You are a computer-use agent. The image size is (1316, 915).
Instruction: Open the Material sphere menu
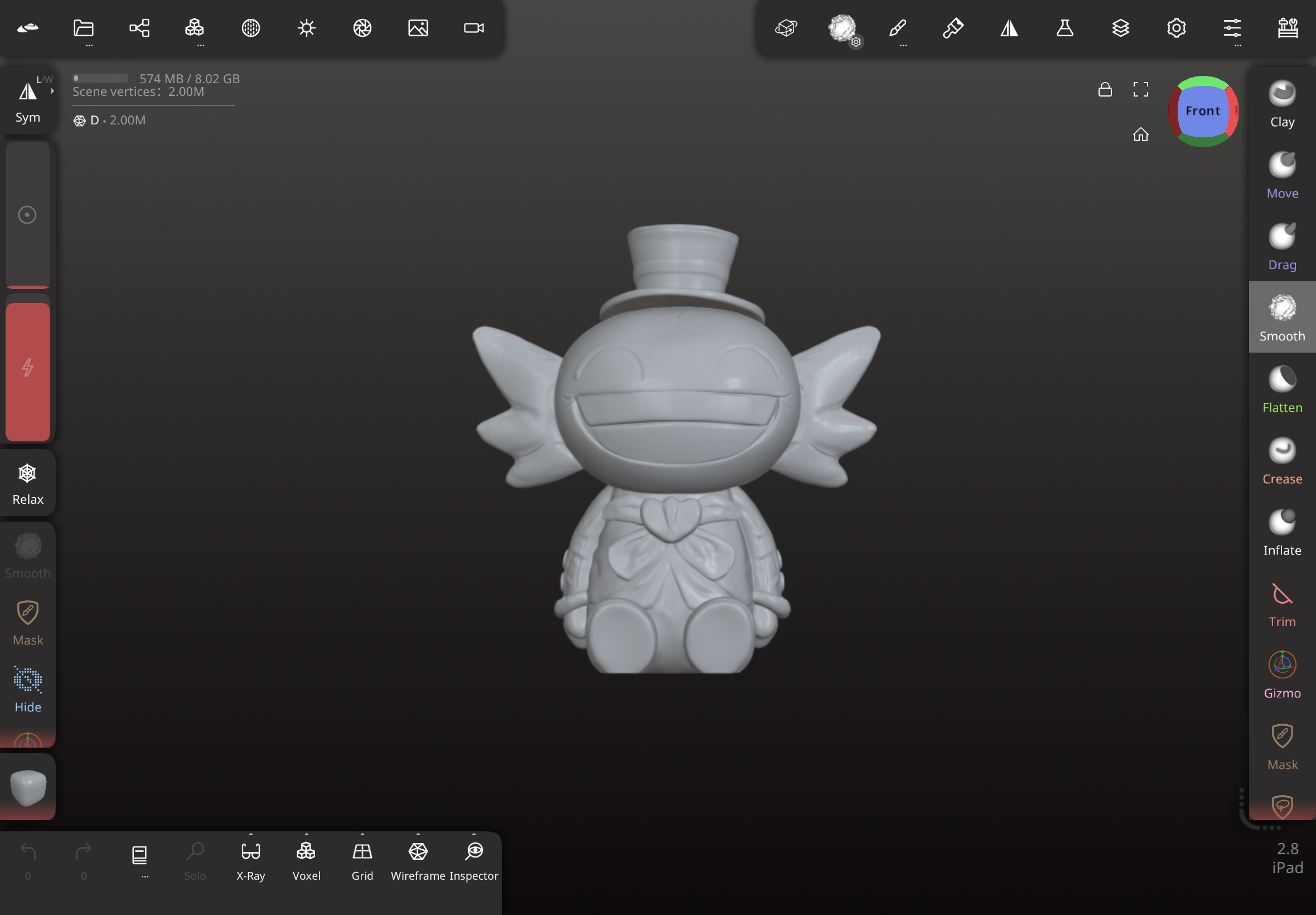pos(251,28)
